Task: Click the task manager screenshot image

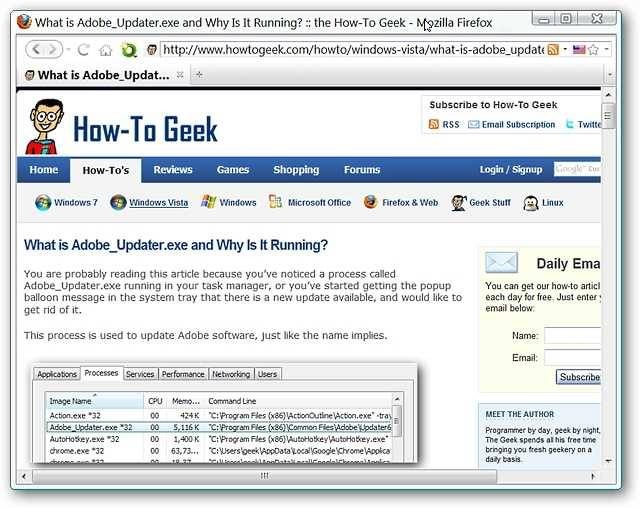Action: click(225, 413)
